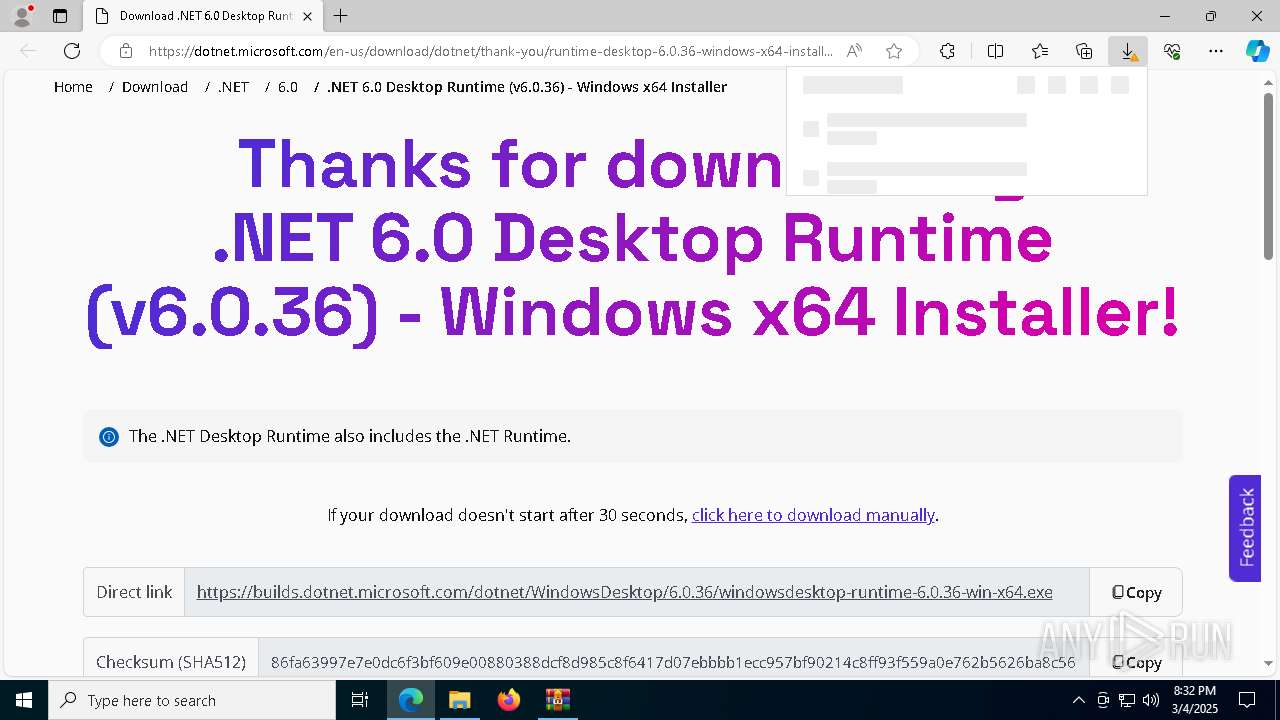1280x720 pixels.
Task: Go to 6.0 breadcrumb
Action: coord(288,87)
